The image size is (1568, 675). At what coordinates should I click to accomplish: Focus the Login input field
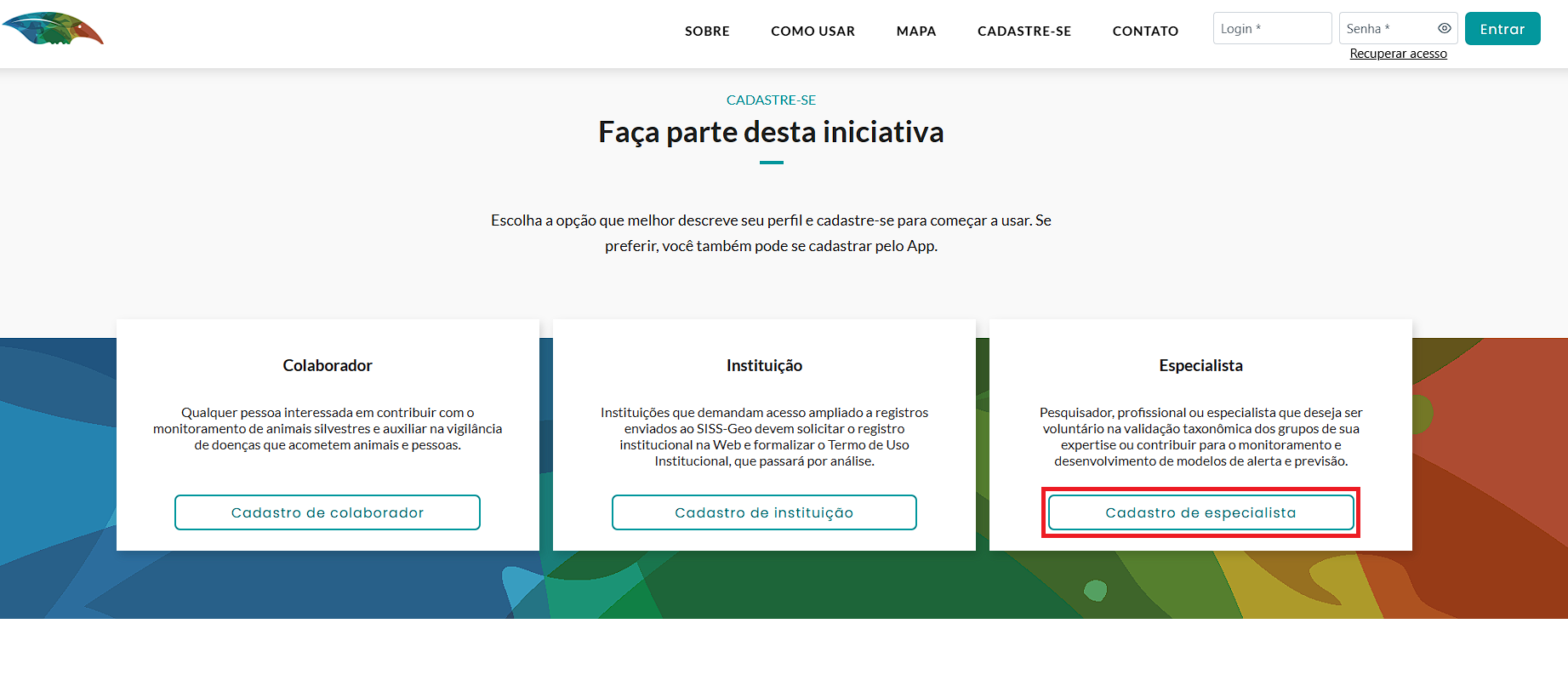pos(1271,29)
